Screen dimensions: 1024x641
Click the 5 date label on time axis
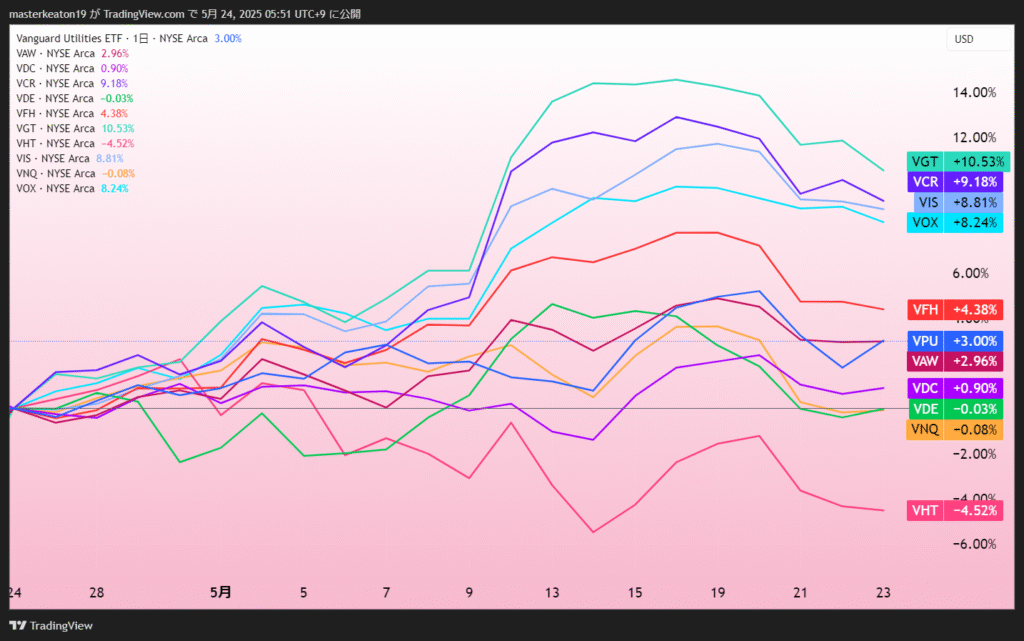pyautogui.click(x=303, y=593)
